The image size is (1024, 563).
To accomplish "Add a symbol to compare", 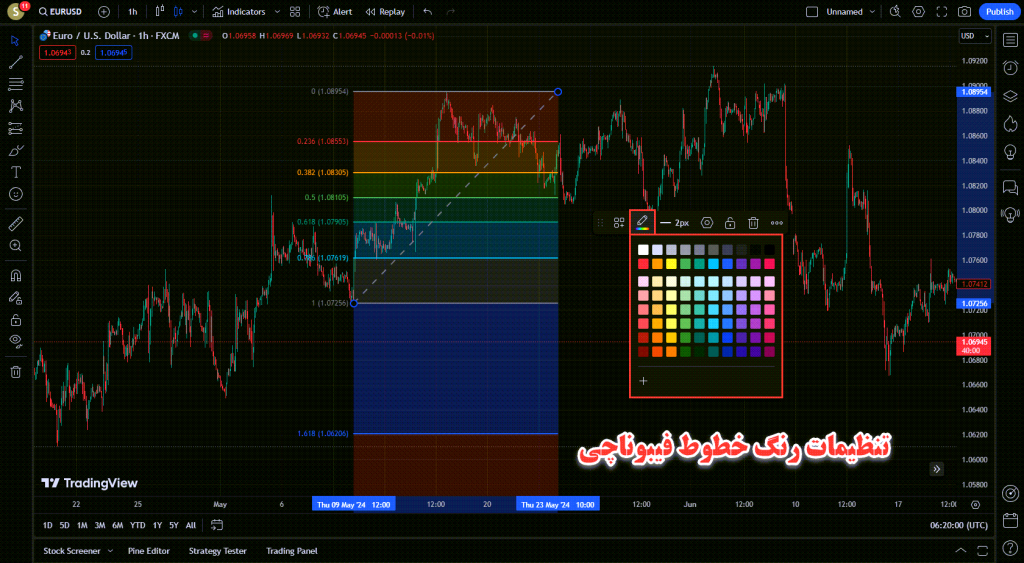I will point(103,12).
